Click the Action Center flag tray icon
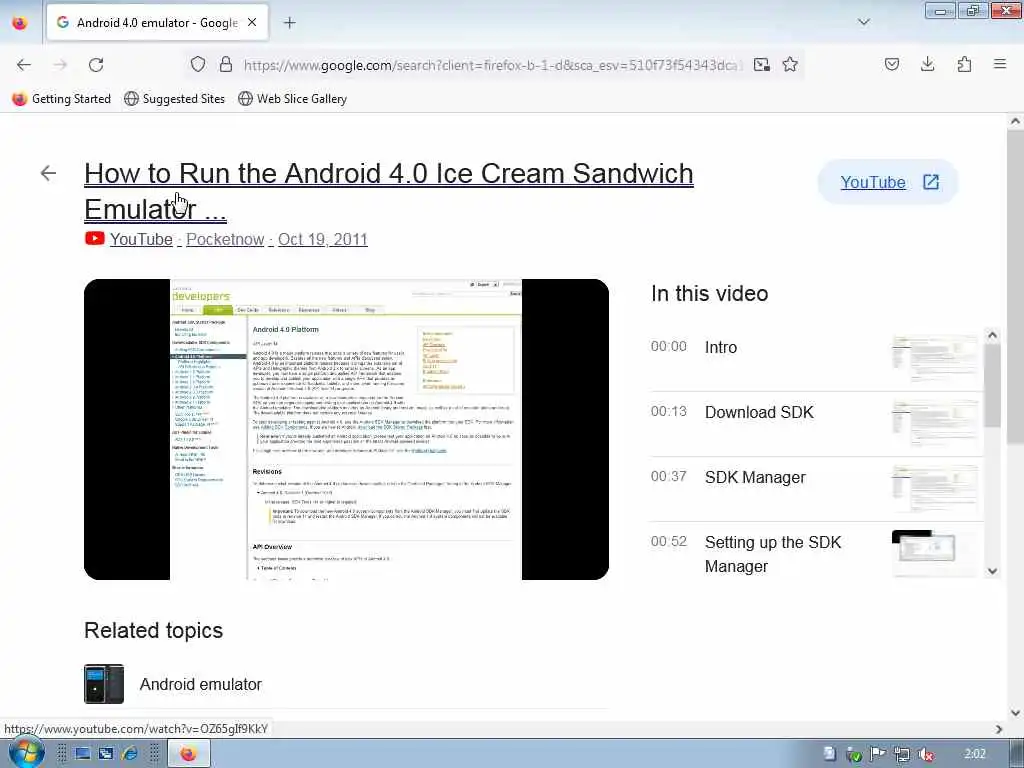 [x=878, y=754]
